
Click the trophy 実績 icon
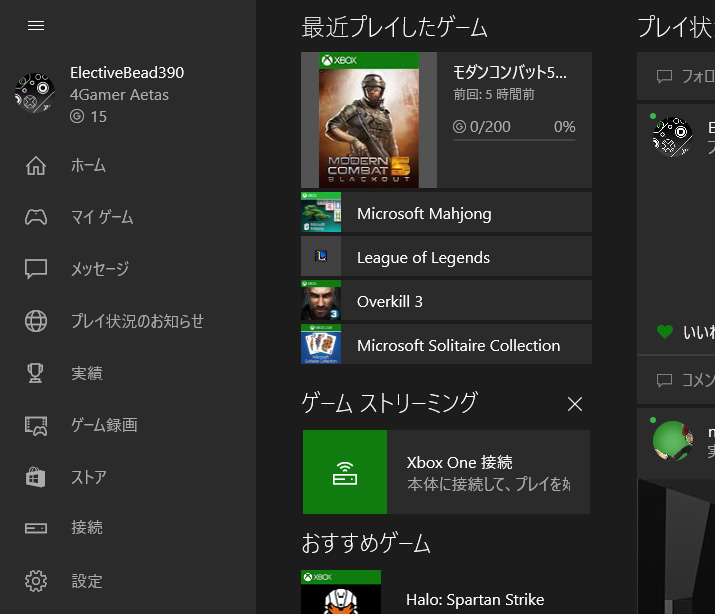[x=35, y=373]
